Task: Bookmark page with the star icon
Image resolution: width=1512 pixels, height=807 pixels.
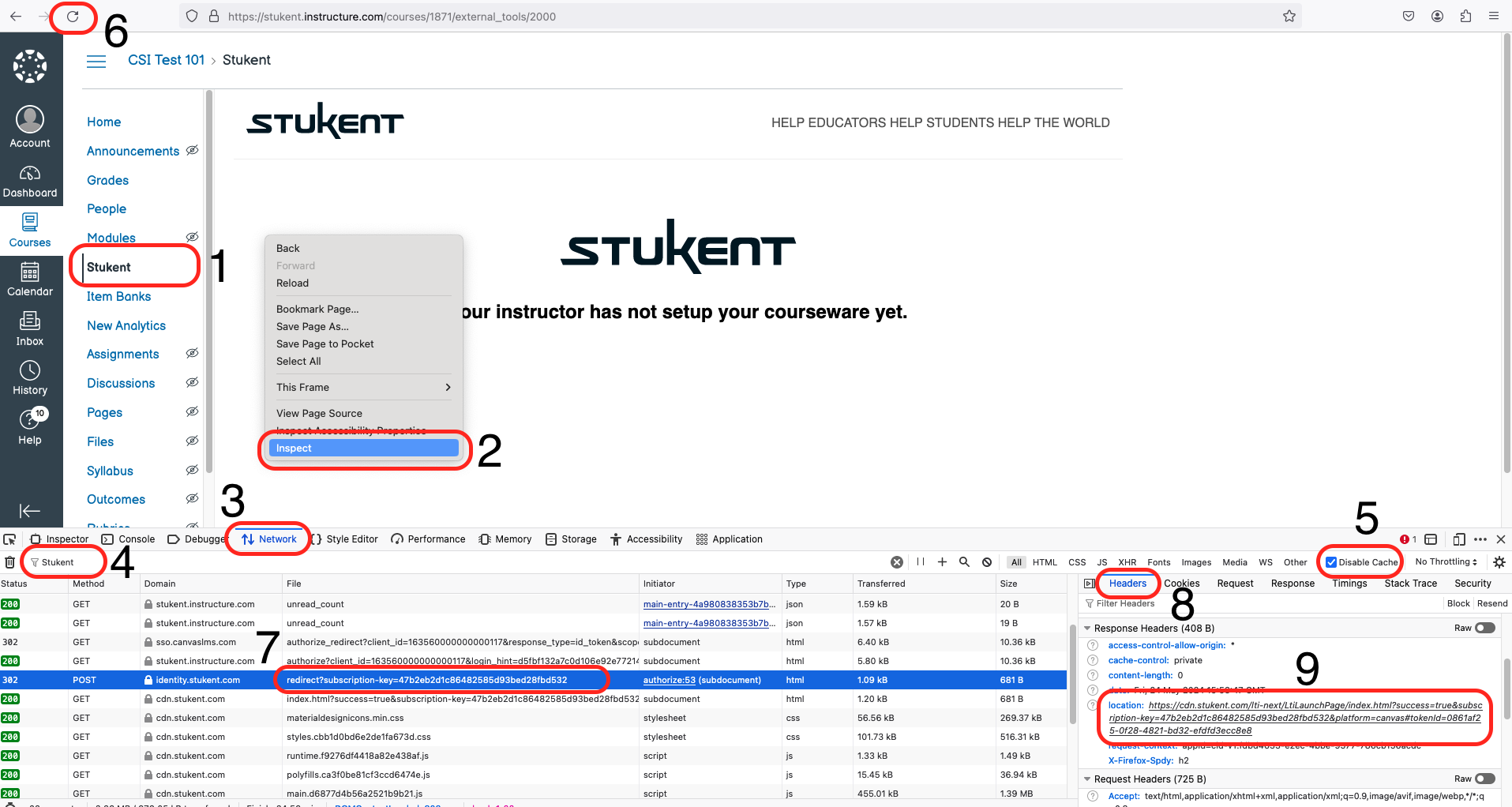Action: click(1289, 17)
